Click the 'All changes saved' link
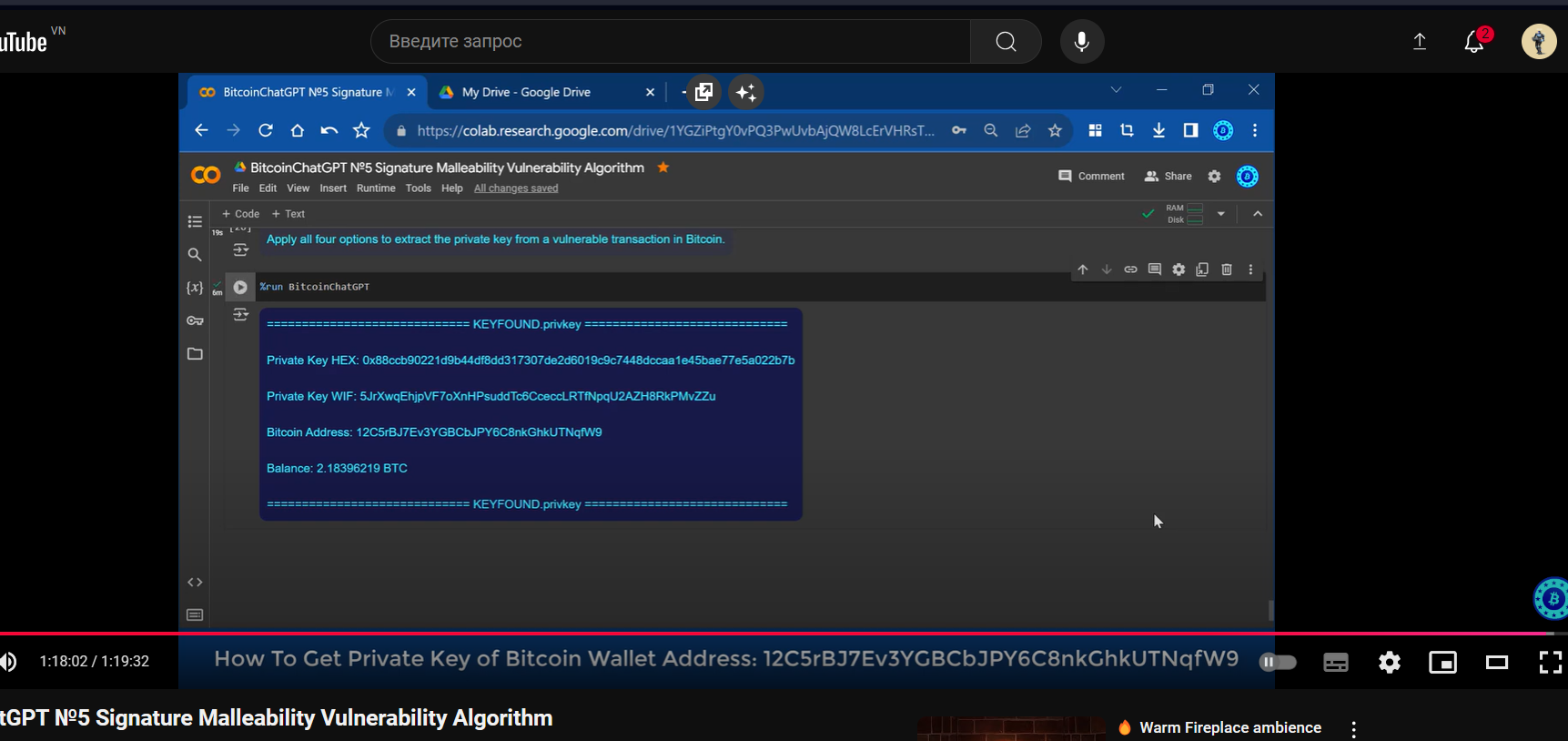 click(516, 188)
